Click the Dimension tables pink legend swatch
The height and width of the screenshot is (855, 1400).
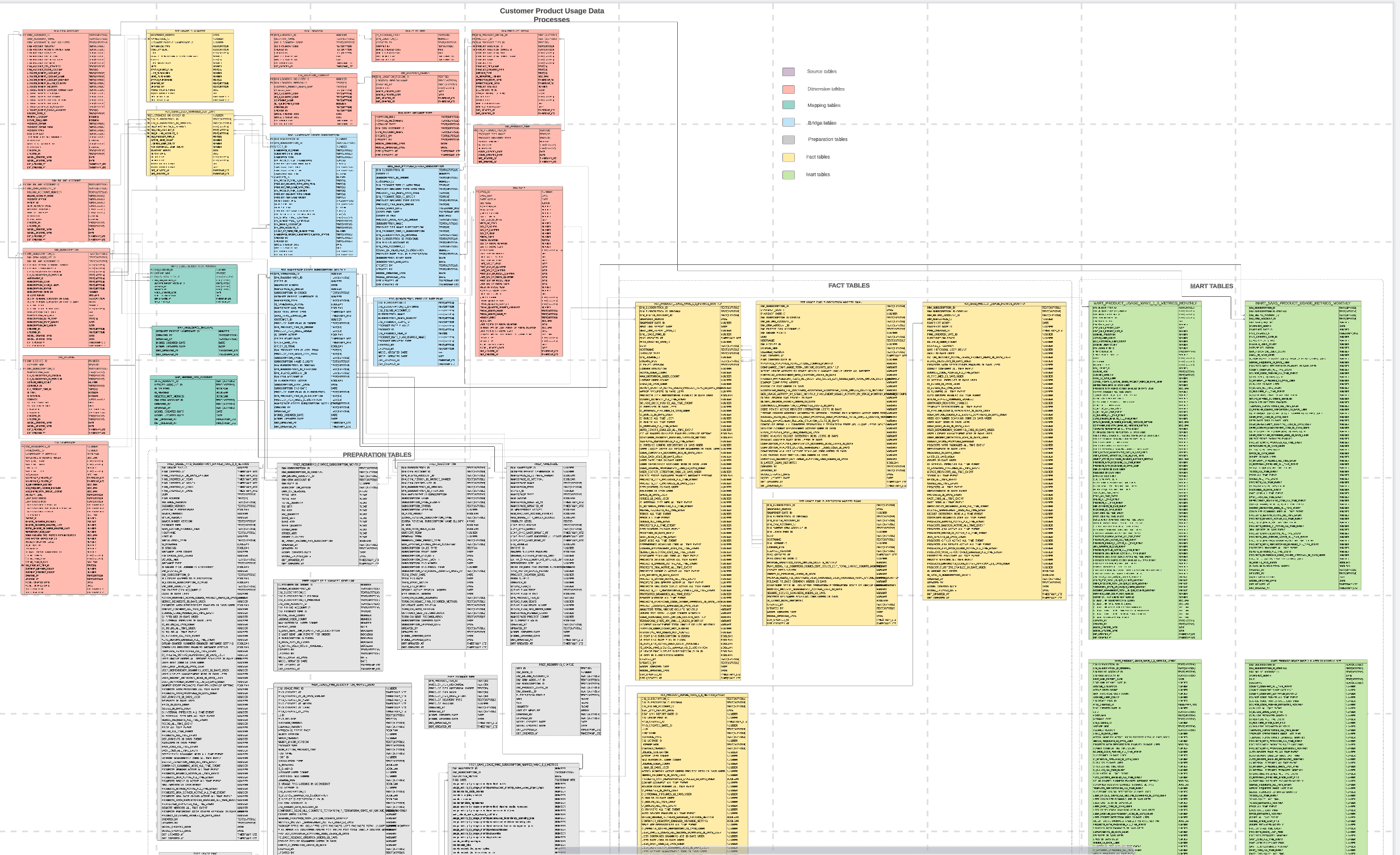tap(788, 89)
